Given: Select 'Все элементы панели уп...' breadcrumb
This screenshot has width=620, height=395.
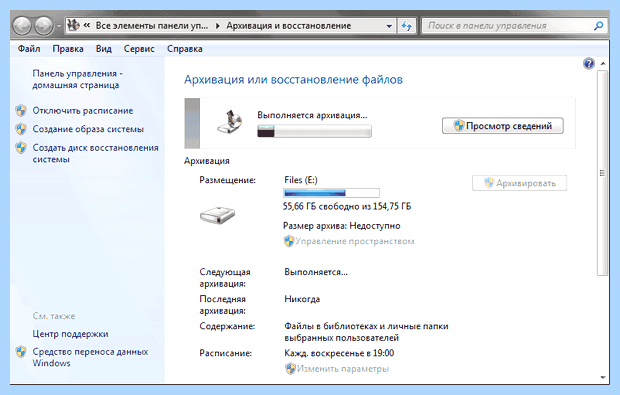Looking at the screenshot, I should [x=151, y=26].
